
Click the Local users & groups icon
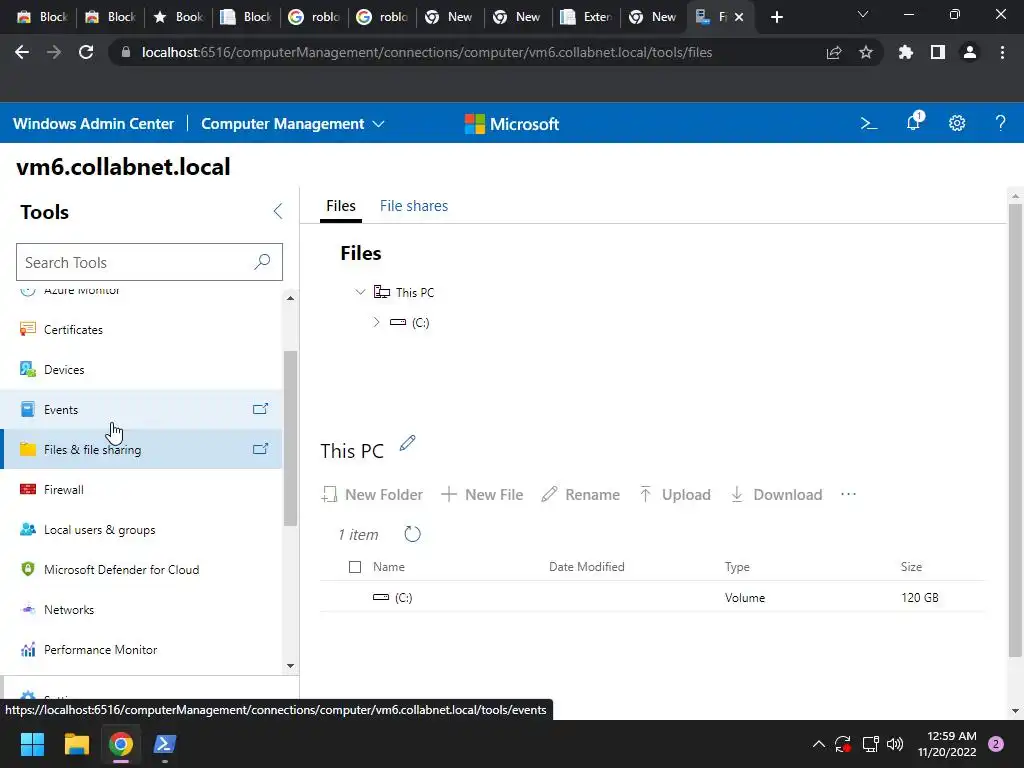coord(27,529)
